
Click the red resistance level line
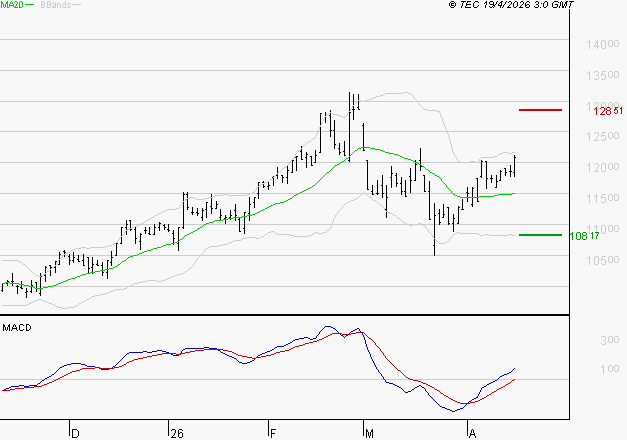point(540,110)
